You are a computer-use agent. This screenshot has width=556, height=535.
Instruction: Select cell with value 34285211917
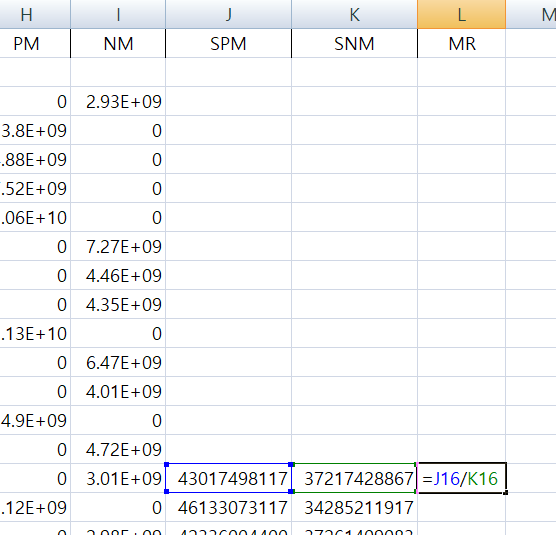coord(354,507)
